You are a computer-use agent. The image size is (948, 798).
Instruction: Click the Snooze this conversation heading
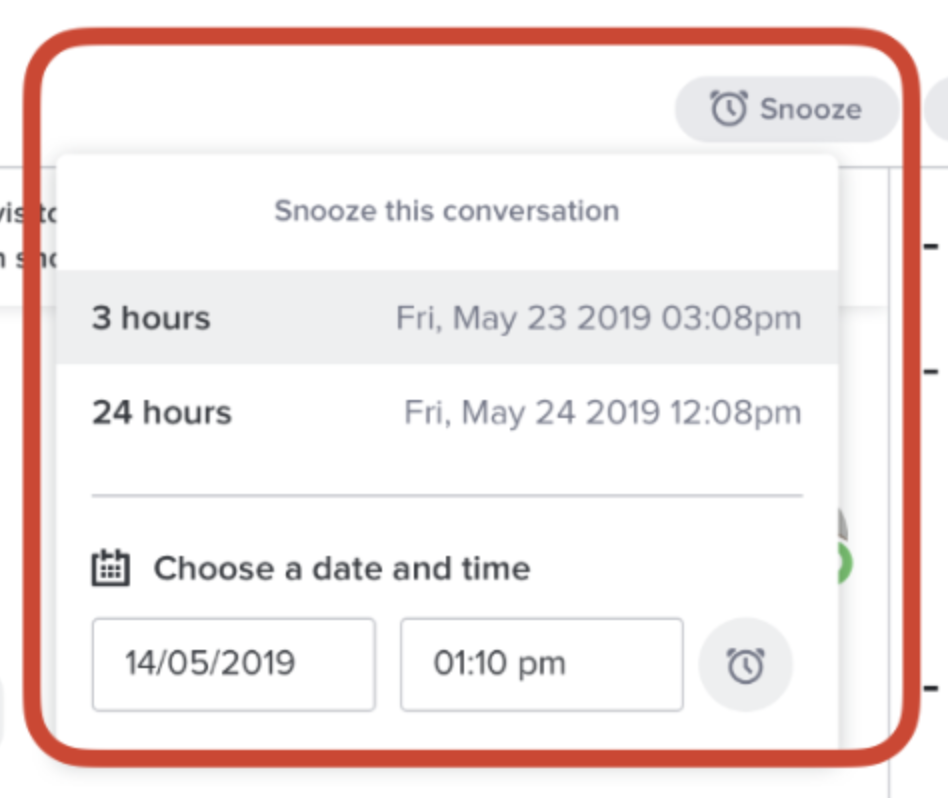coord(447,211)
